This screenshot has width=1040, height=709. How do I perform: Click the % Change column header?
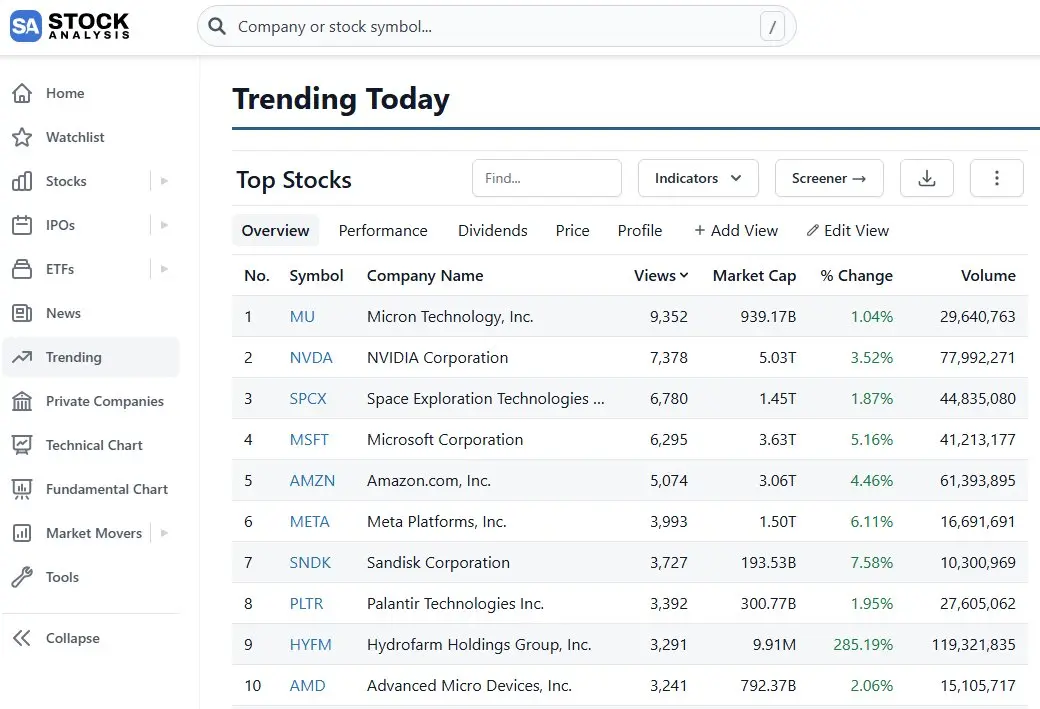(856, 275)
